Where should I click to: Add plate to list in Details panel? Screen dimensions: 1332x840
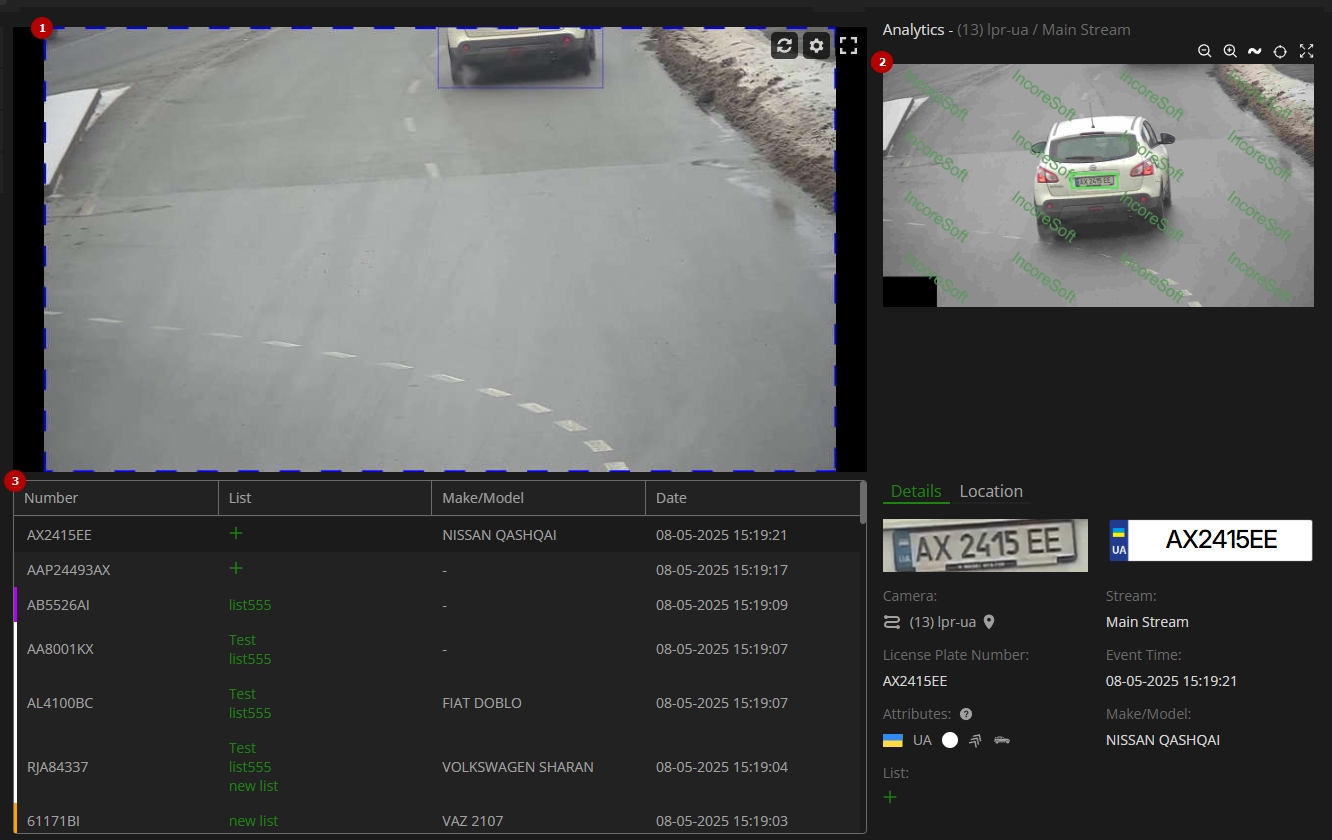pyautogui.click(x=890, y=797)
